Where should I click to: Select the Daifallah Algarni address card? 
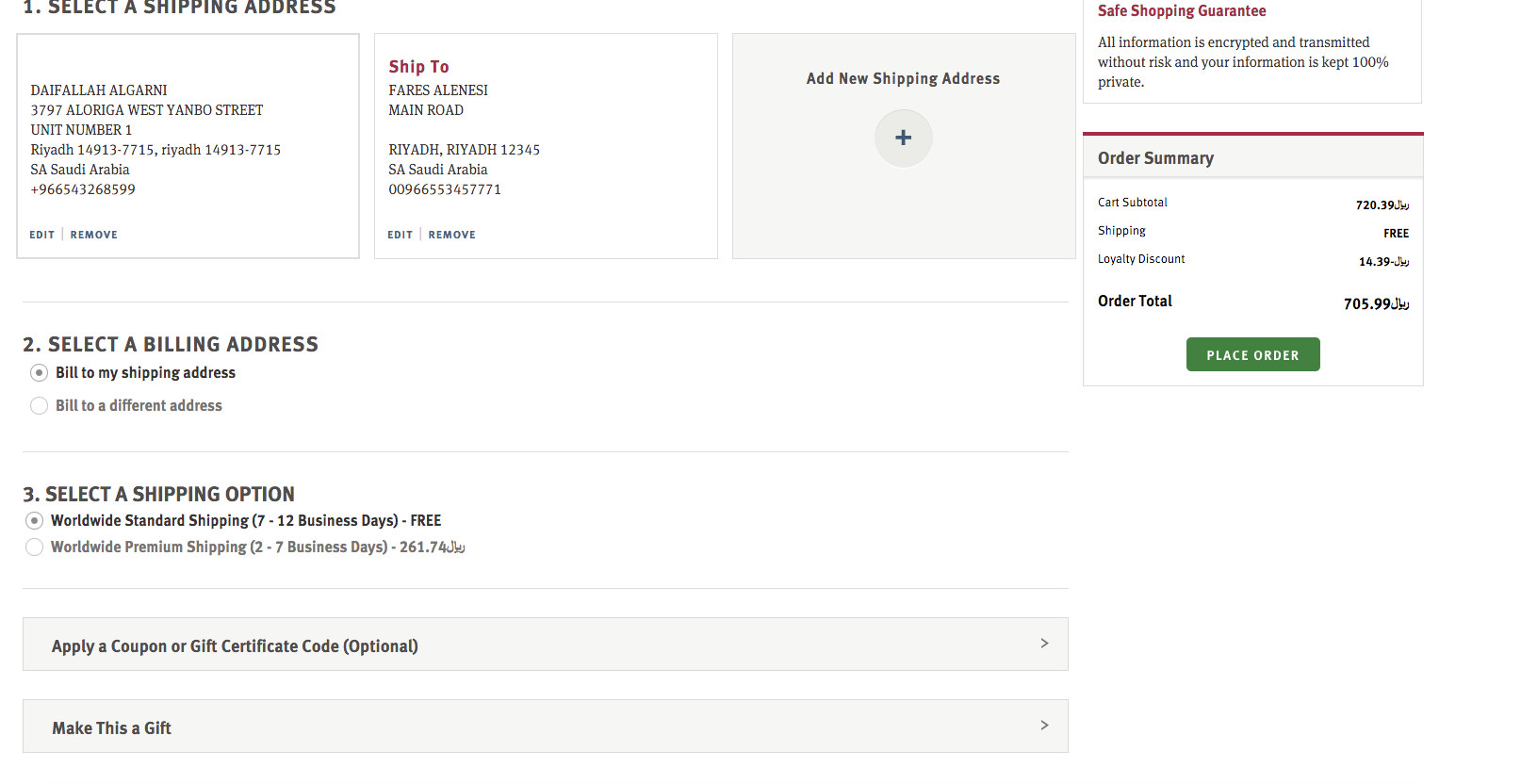[x=188, y=141]
